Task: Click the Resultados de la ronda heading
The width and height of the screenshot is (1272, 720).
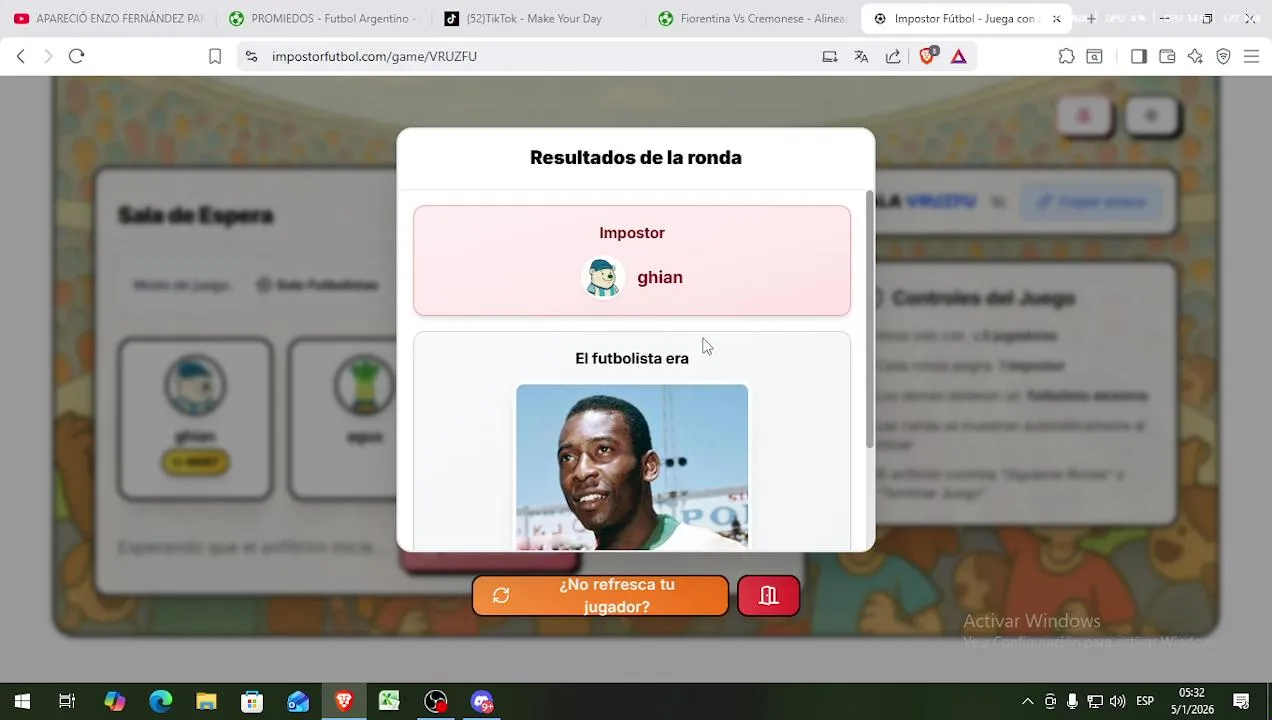Action: coord(636,158)
